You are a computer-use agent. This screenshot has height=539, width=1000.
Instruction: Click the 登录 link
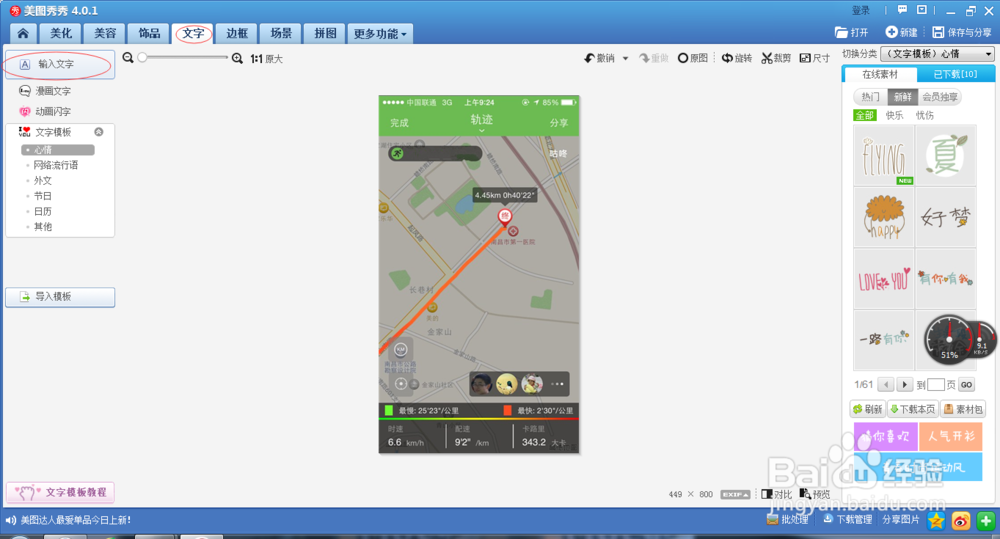pyautogui.click(x=860, y=10)
